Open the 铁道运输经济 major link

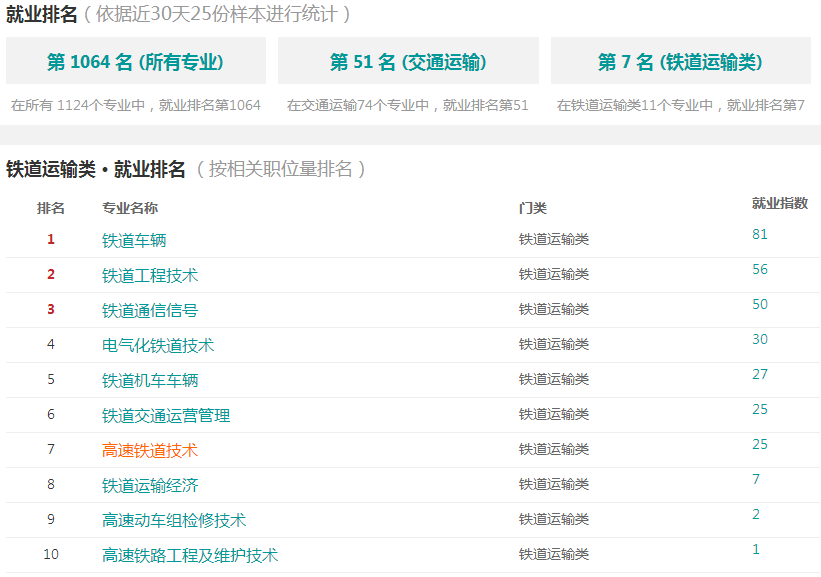[x=150, y=486]
